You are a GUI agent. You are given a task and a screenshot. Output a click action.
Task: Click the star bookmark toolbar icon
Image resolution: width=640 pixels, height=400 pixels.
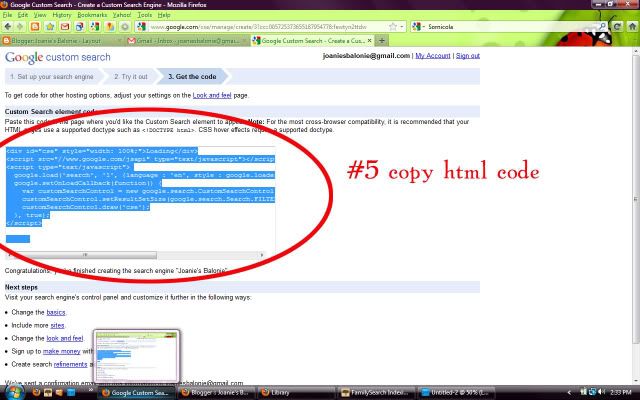50,27
